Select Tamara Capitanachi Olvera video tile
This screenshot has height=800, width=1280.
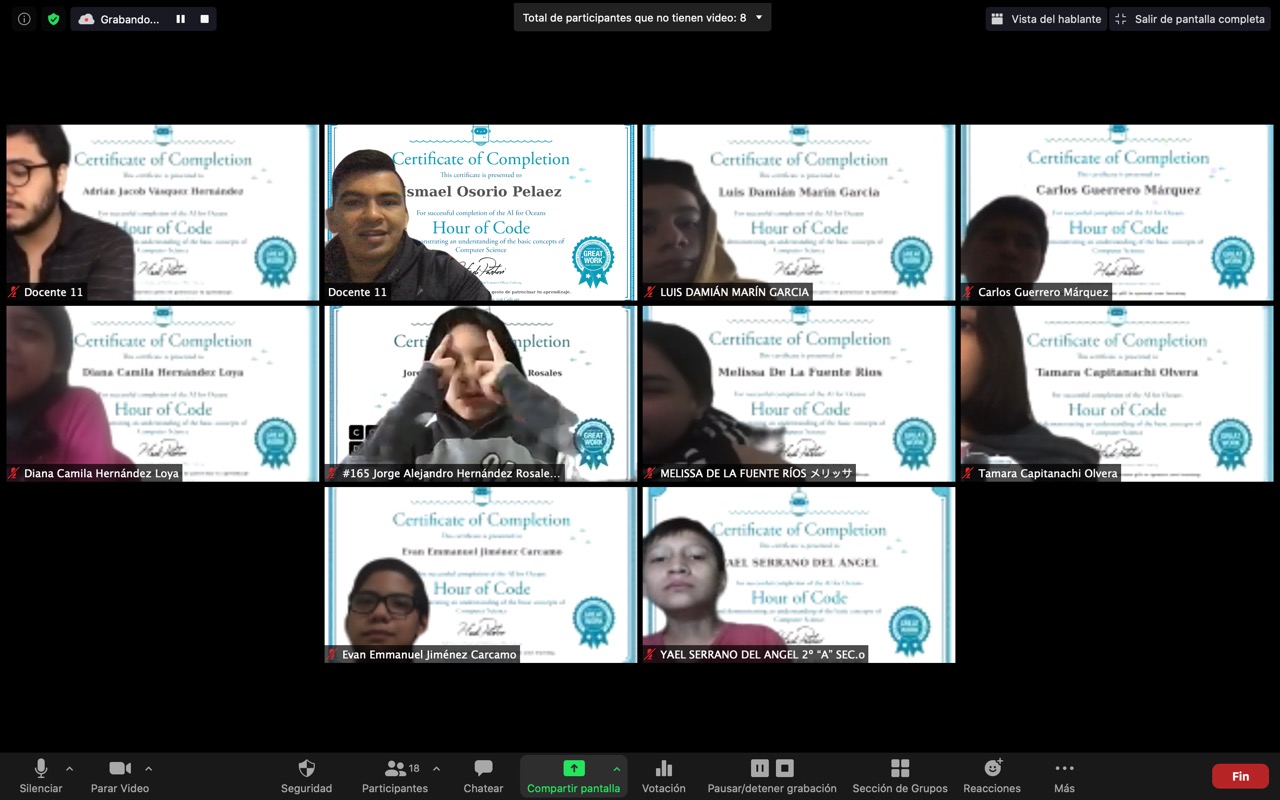tap(1117, 393)
